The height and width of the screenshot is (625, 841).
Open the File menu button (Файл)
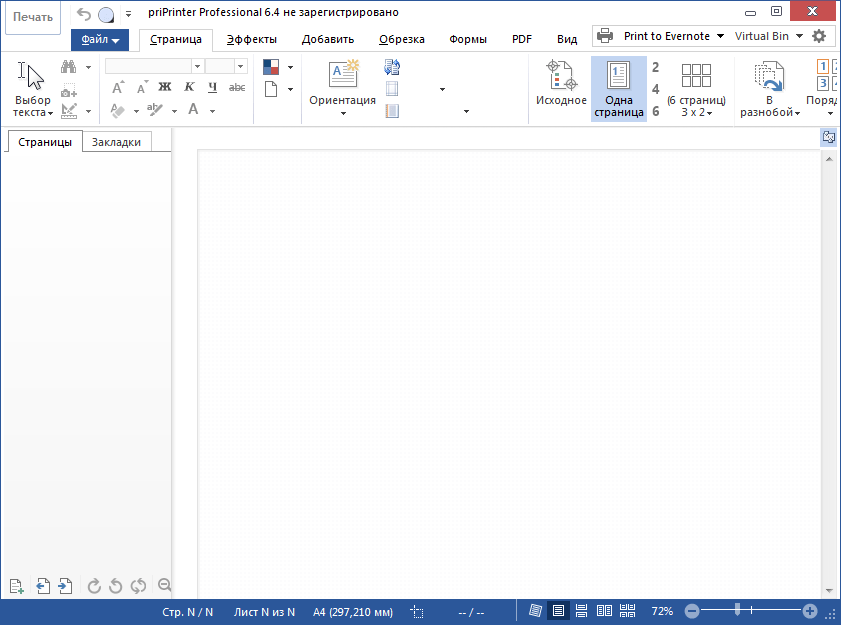tap(100, 40)
